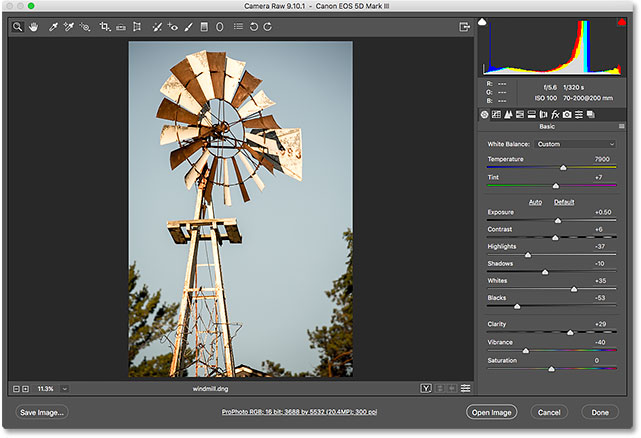The image size is (641, 438).
Task: Open the Split Toning panel tab
Action: [x=531, y=115]
